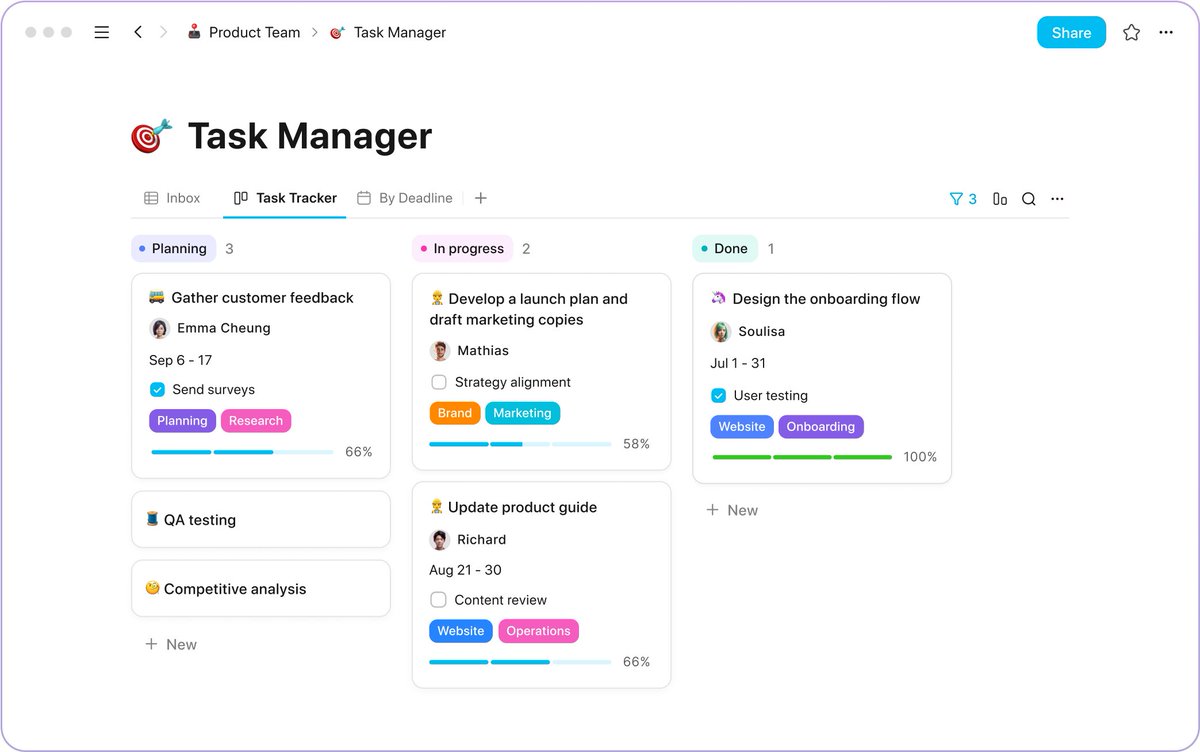The image size is (1200, 752).
Task: Click the In progress column header label
Action: coord(461,248)
